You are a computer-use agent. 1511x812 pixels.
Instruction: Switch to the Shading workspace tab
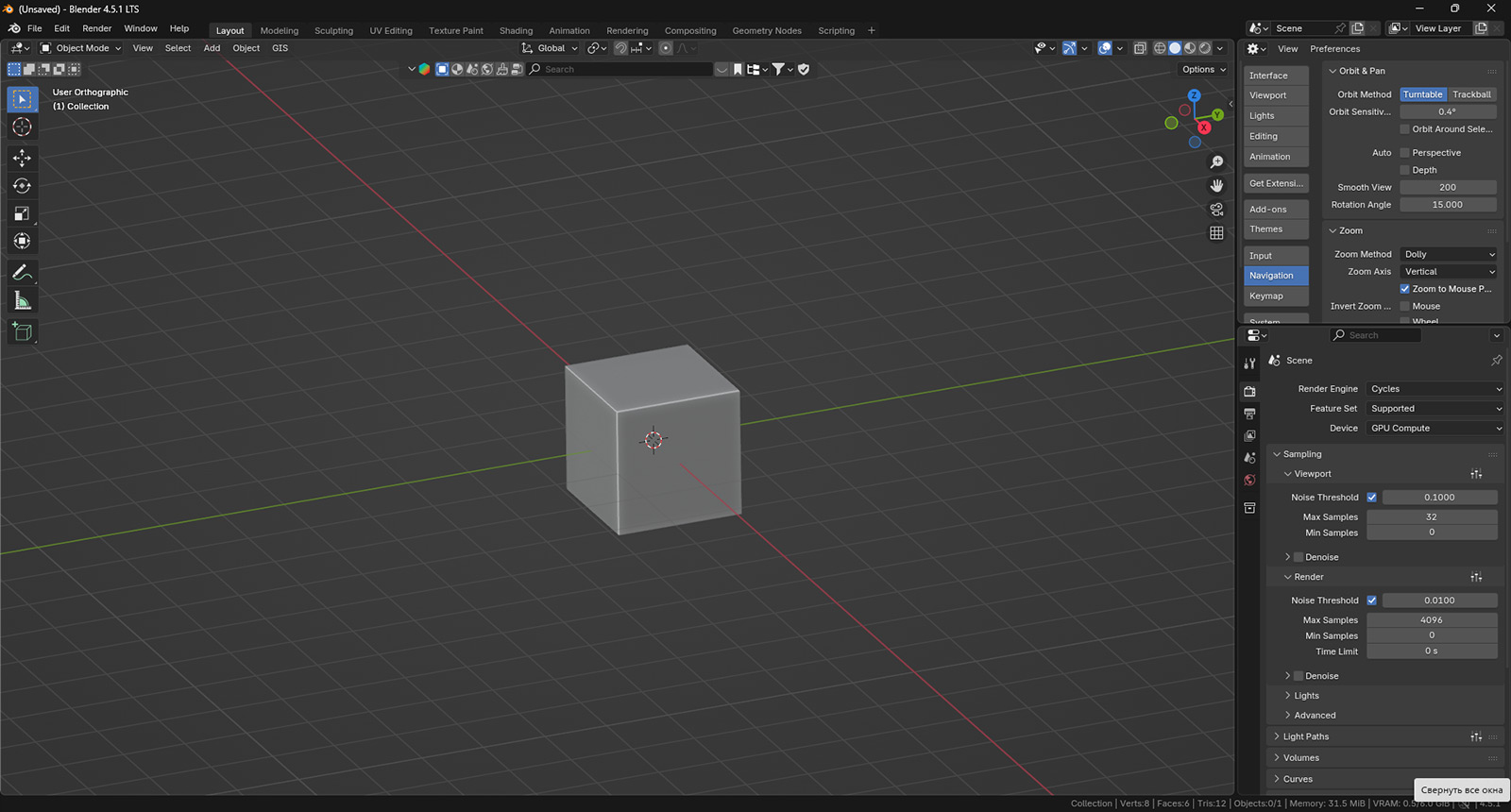point(516,30)
